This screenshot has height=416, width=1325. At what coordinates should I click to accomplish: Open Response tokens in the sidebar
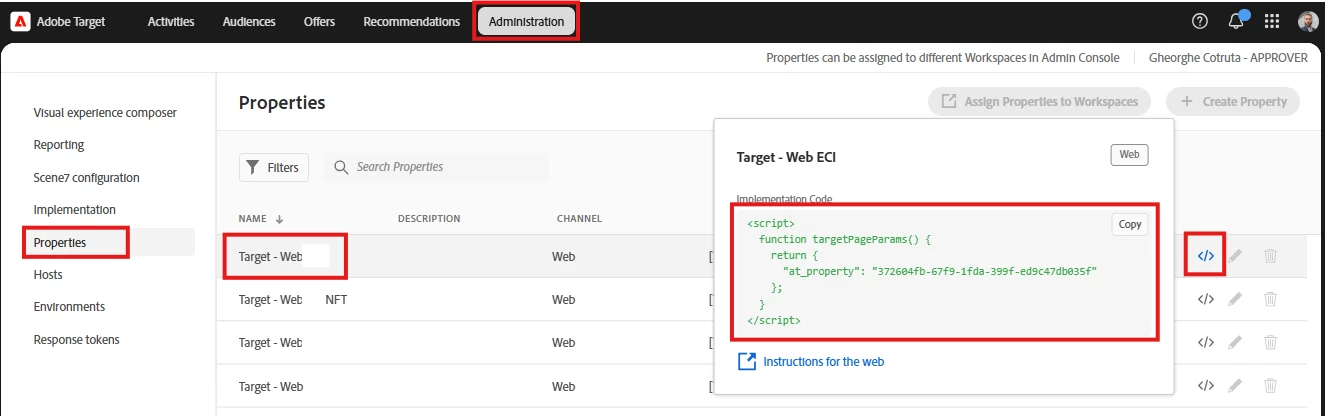76,340
